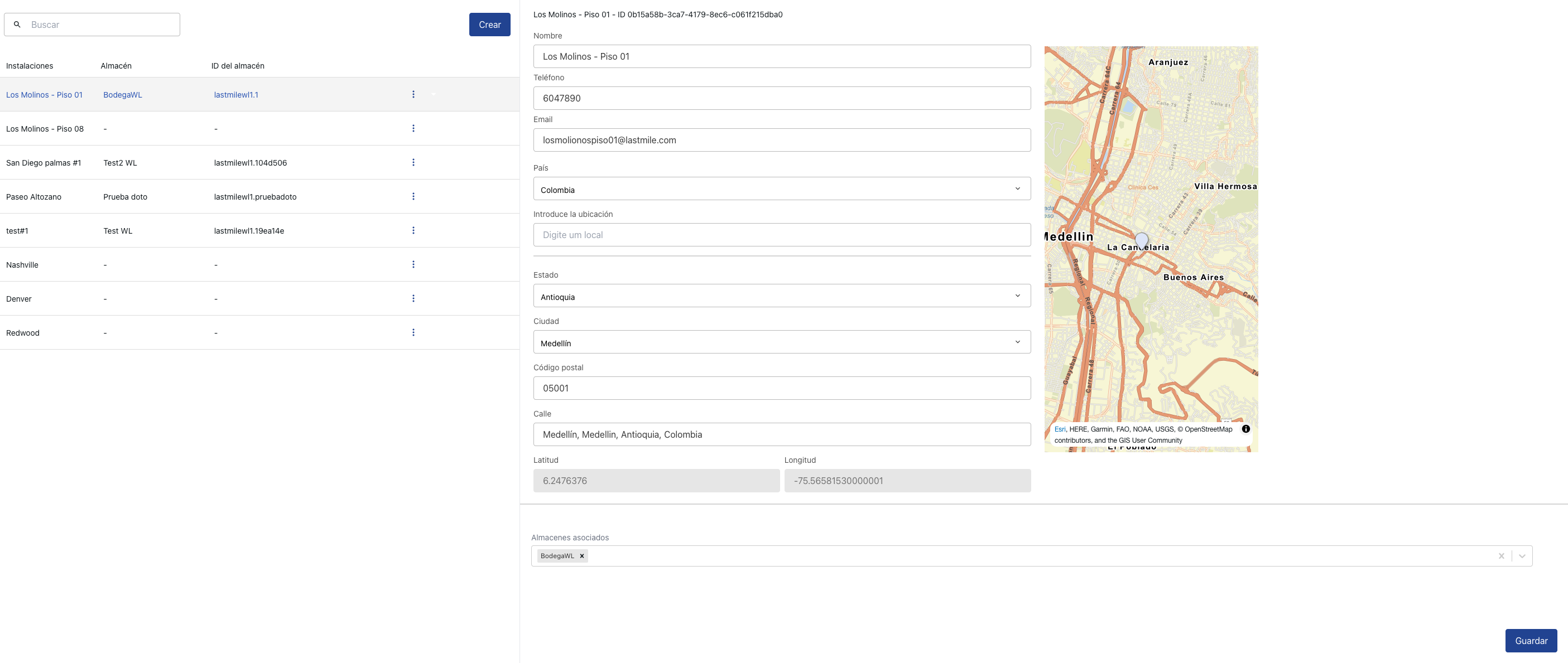Open three-dot menu for Nashville row
The width and height of the screenshot is (1568, 663).
[413, 265]
